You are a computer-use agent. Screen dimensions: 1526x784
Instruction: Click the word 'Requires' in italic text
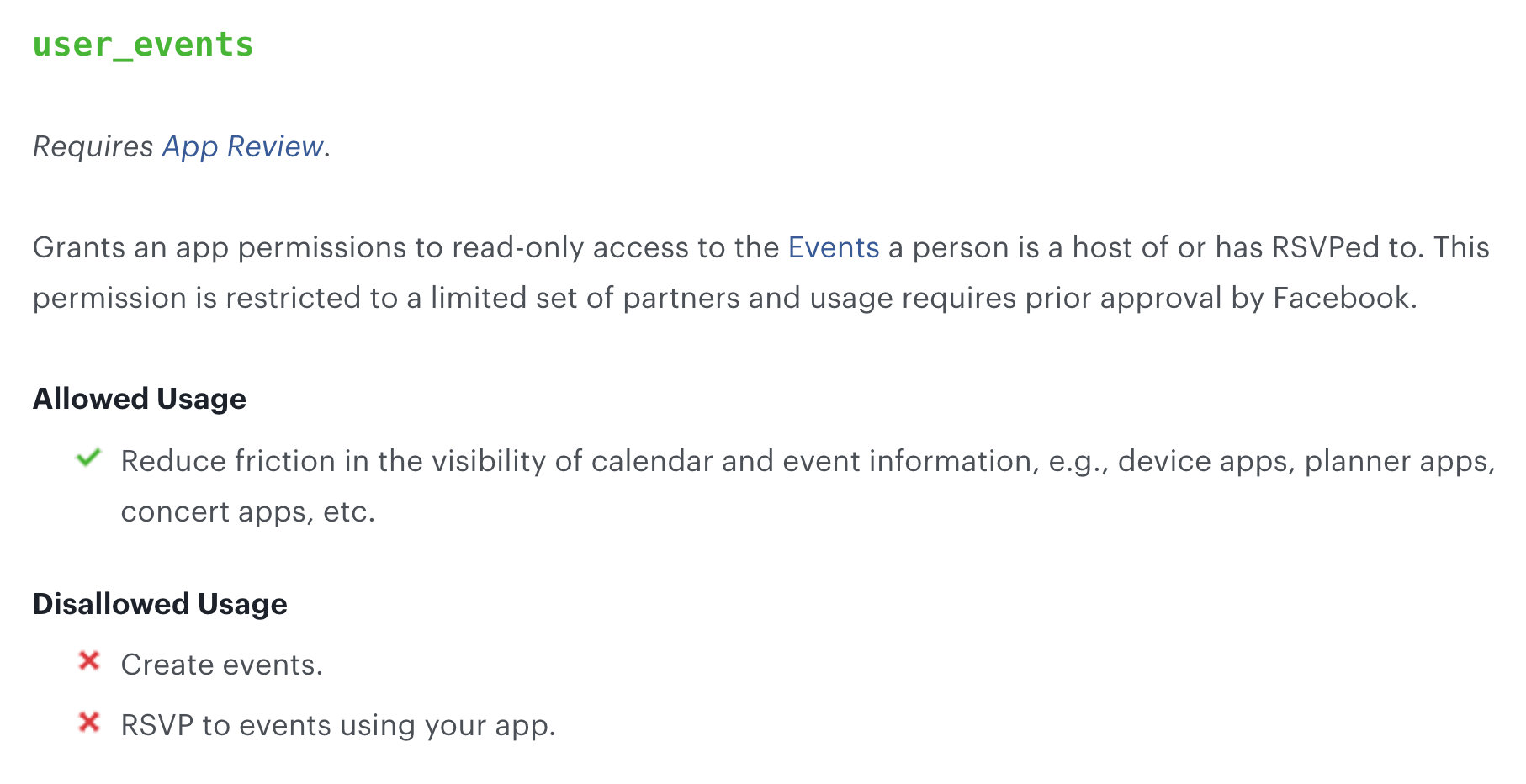[93, 146]
